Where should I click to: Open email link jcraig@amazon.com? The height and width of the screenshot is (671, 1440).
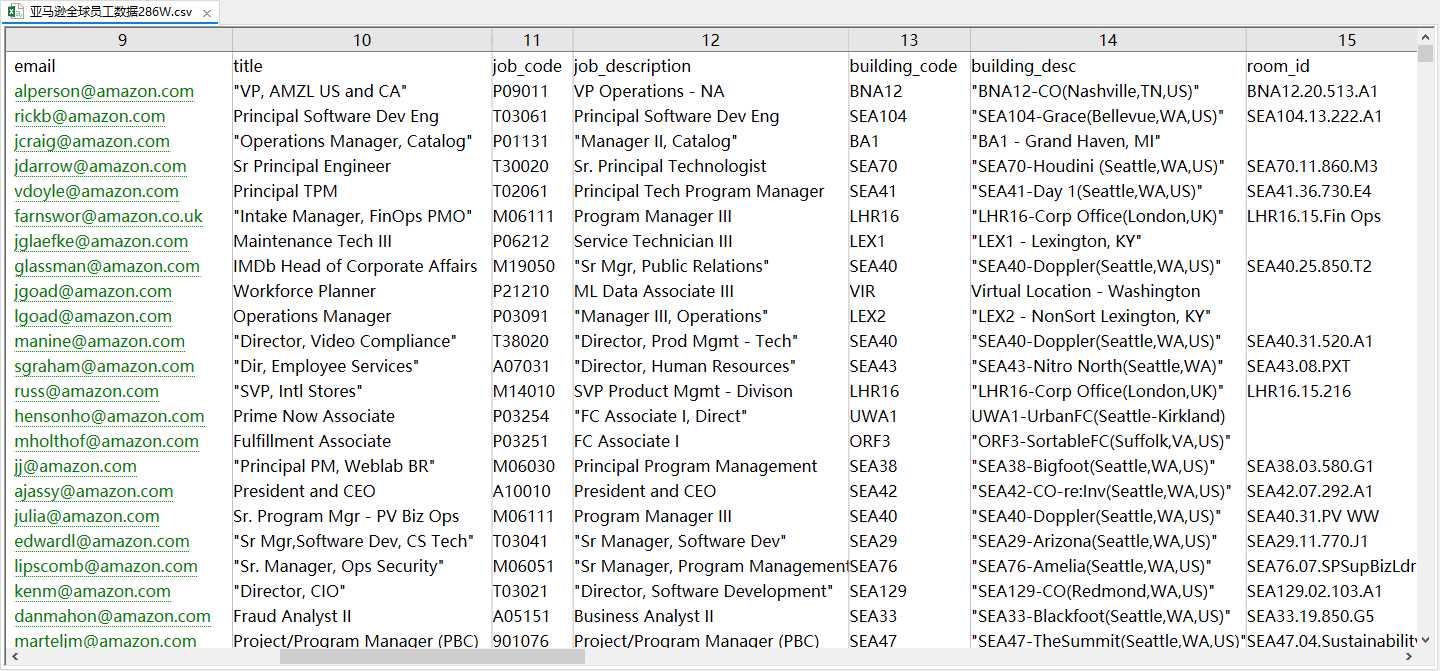[92, 141]
